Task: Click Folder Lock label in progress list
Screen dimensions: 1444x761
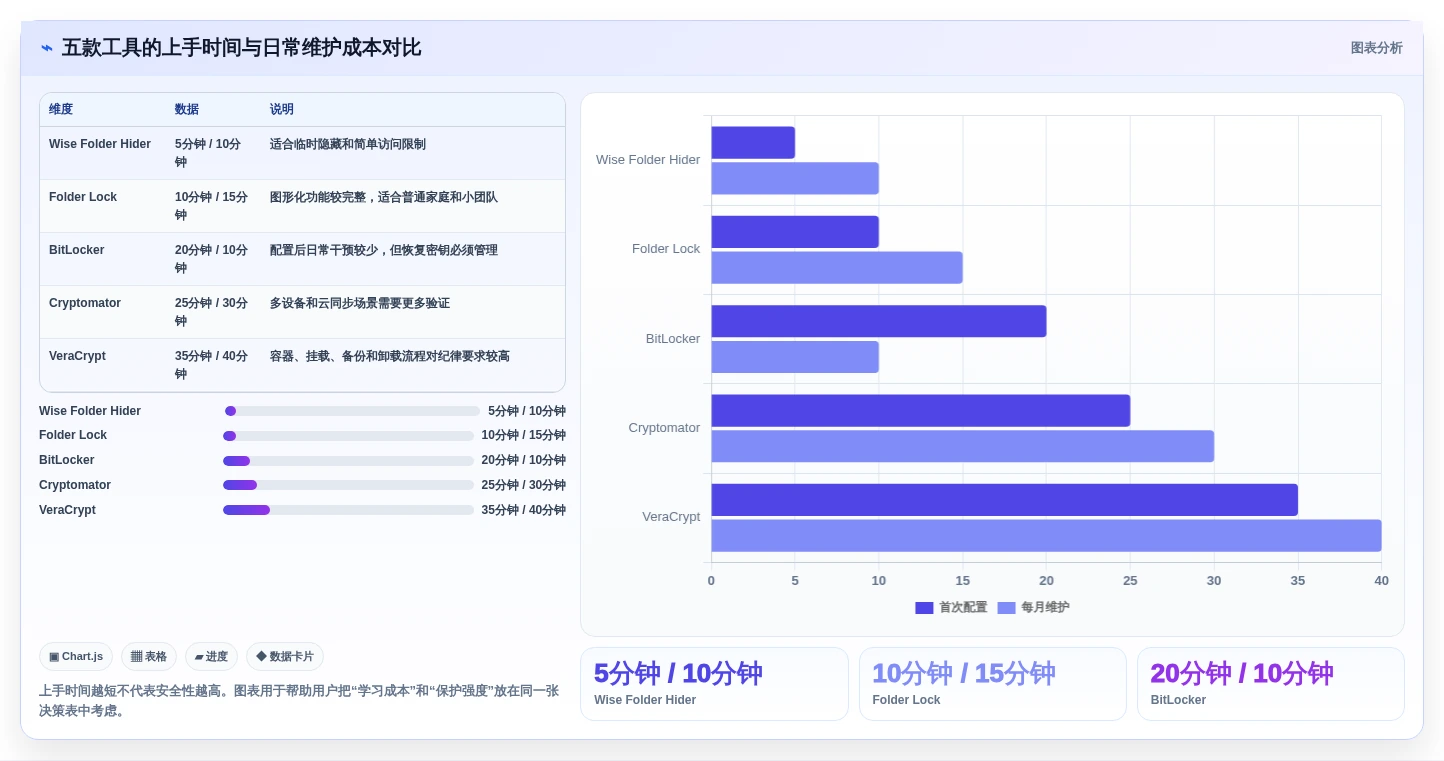Action: tap(73, 435)
